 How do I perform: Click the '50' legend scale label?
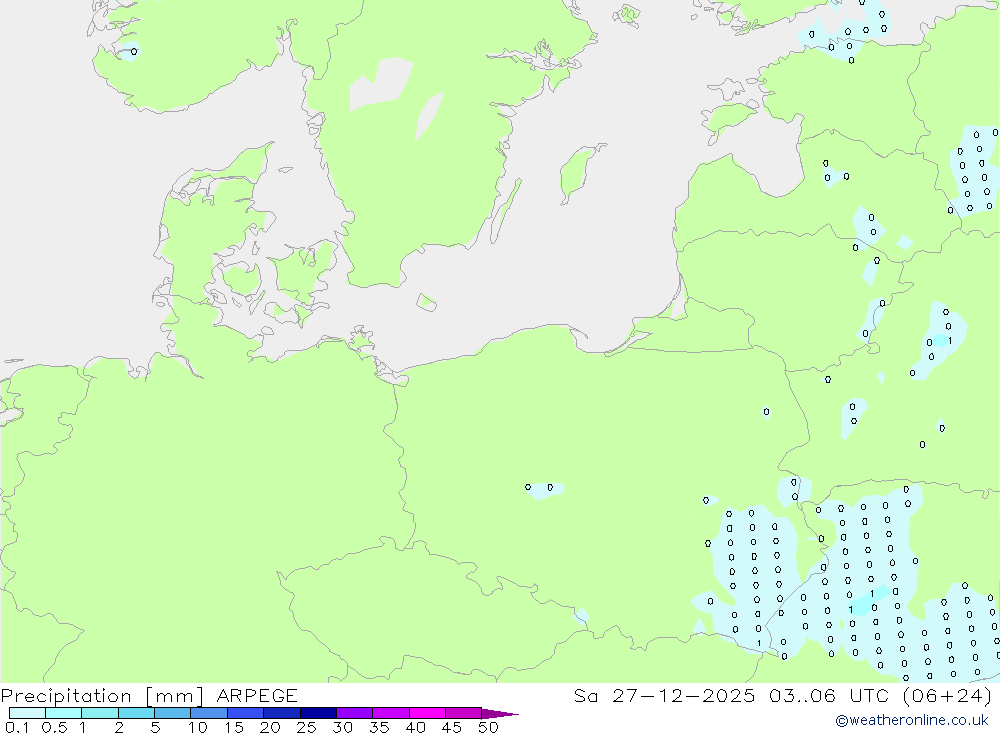[488, 727]
